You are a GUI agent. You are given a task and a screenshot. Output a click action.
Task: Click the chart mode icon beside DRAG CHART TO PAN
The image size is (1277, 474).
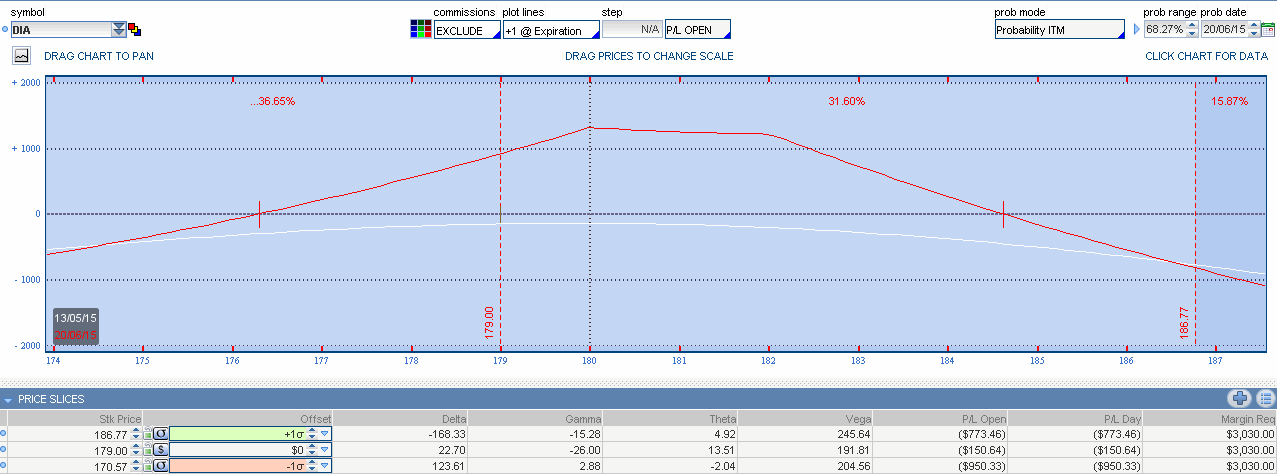pos(22,56)
